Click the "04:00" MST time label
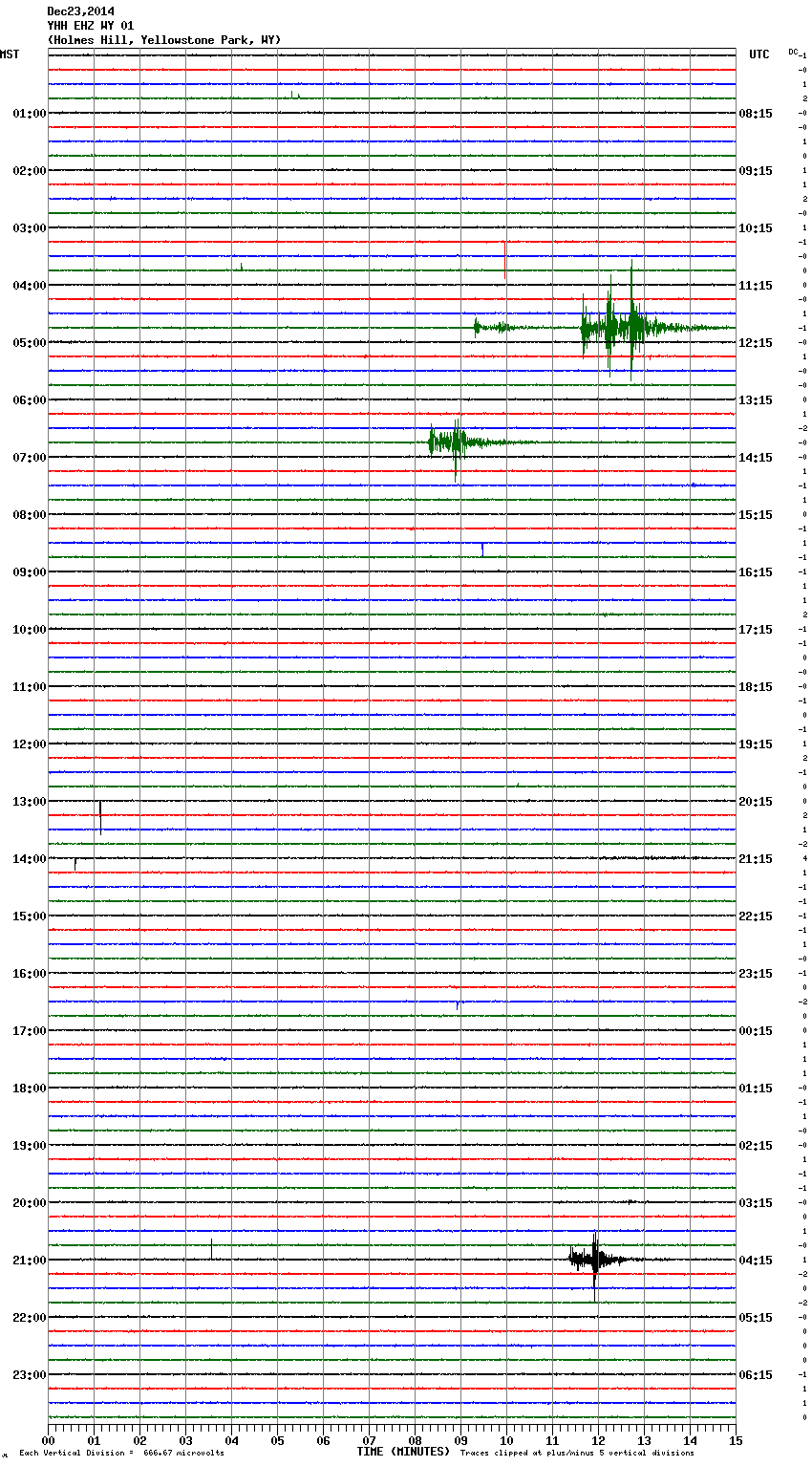 (30, 286)
